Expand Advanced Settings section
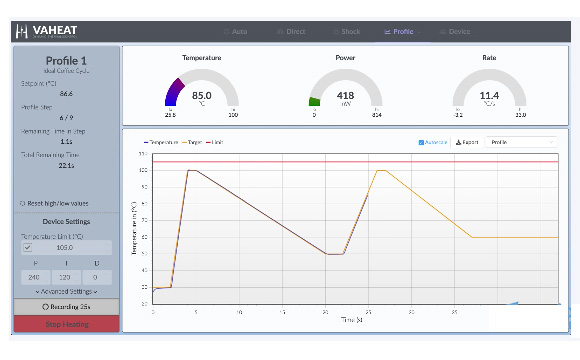Screen dimensions: 580x360 (66, 292)
